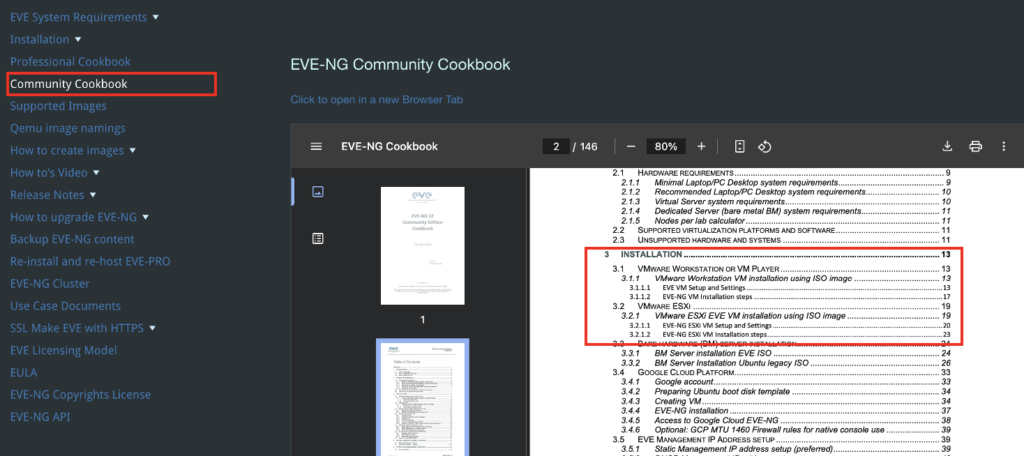Select page 2 thumbnail

point(423,397)
